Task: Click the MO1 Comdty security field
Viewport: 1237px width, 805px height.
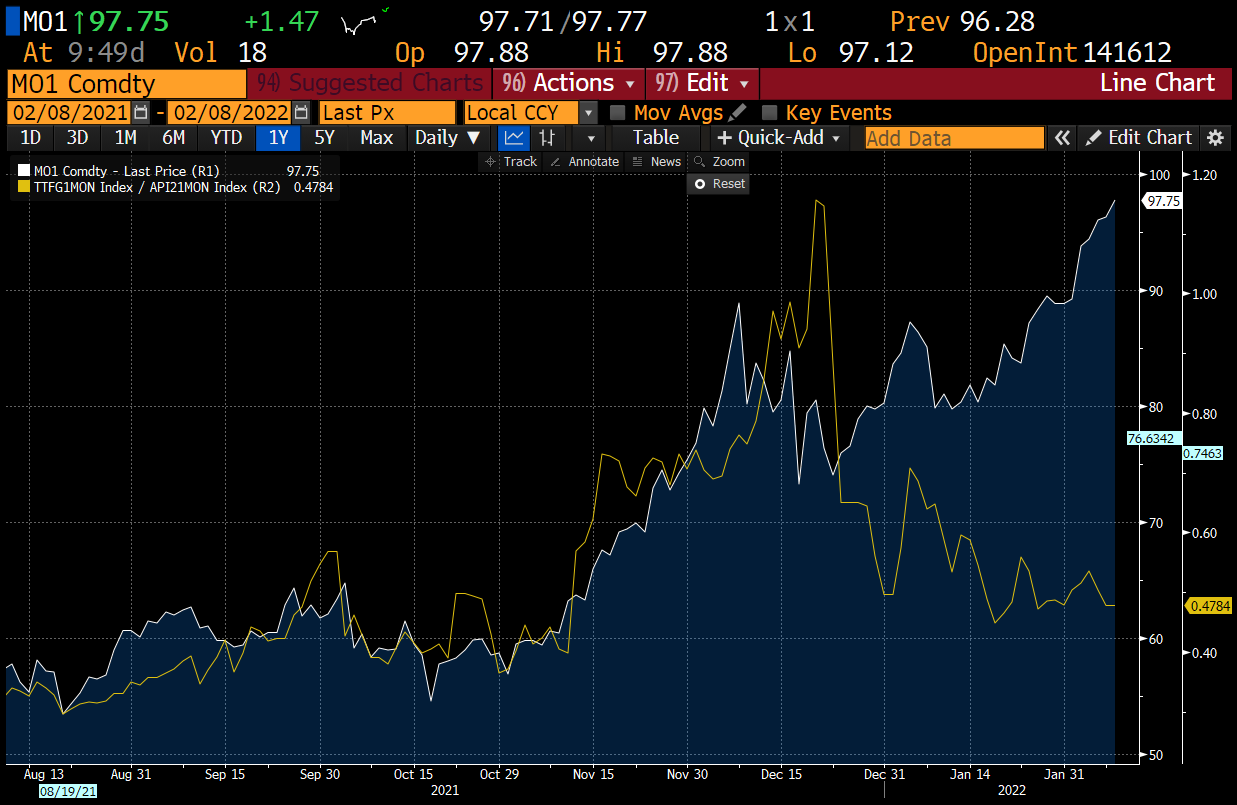Action: click(x=126, y=83)
